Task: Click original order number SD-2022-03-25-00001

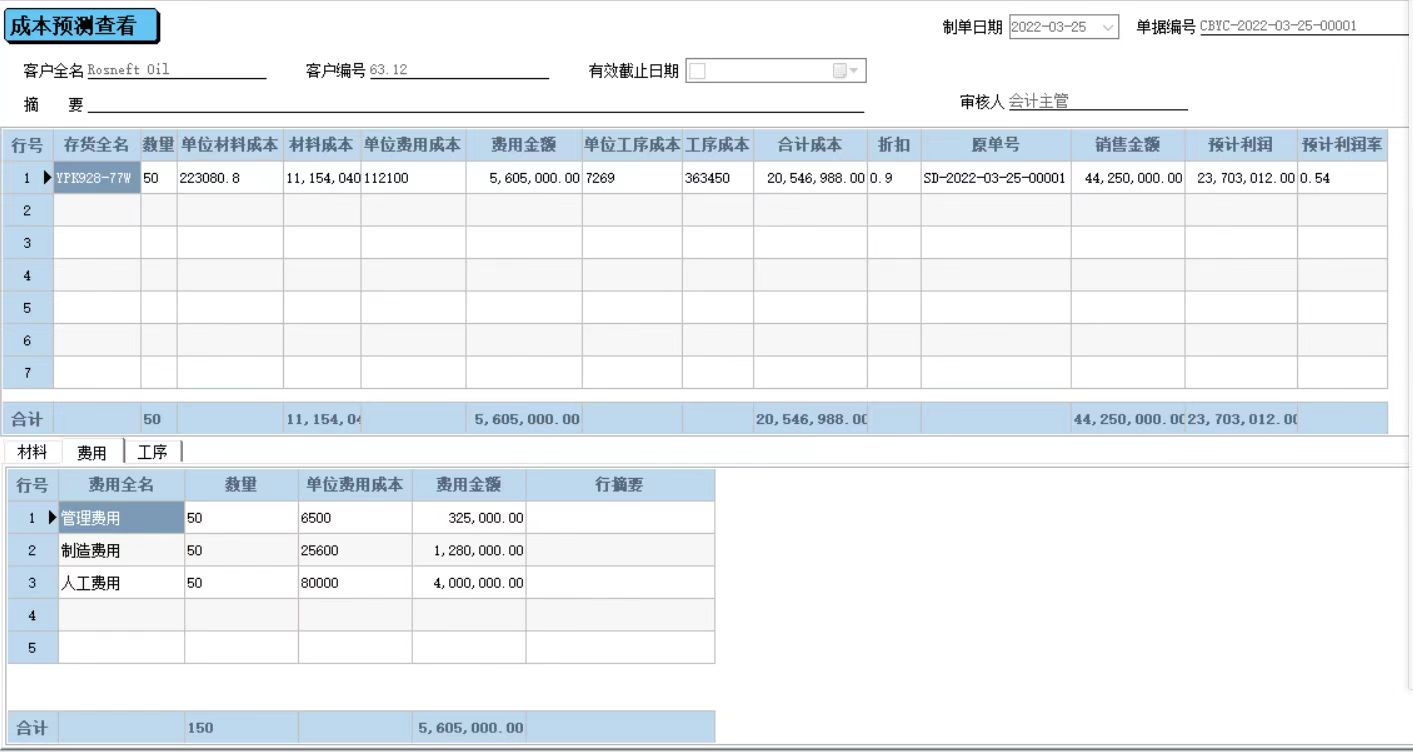Action: [x=995, y=178]
